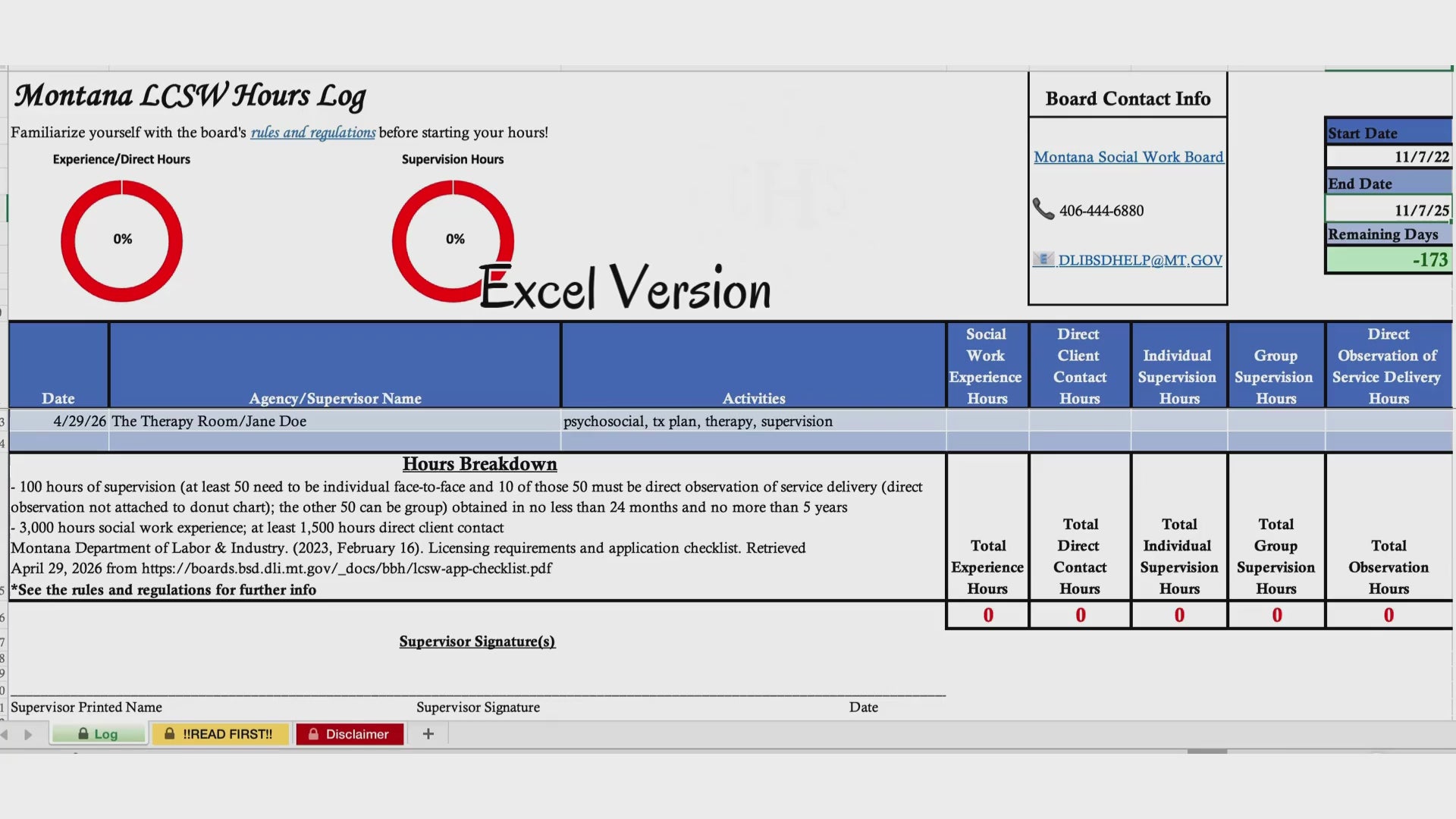The image size is (1456, 819).
Task: Click the Supervision Hours donut progress chart
Action: pos(453,240)
